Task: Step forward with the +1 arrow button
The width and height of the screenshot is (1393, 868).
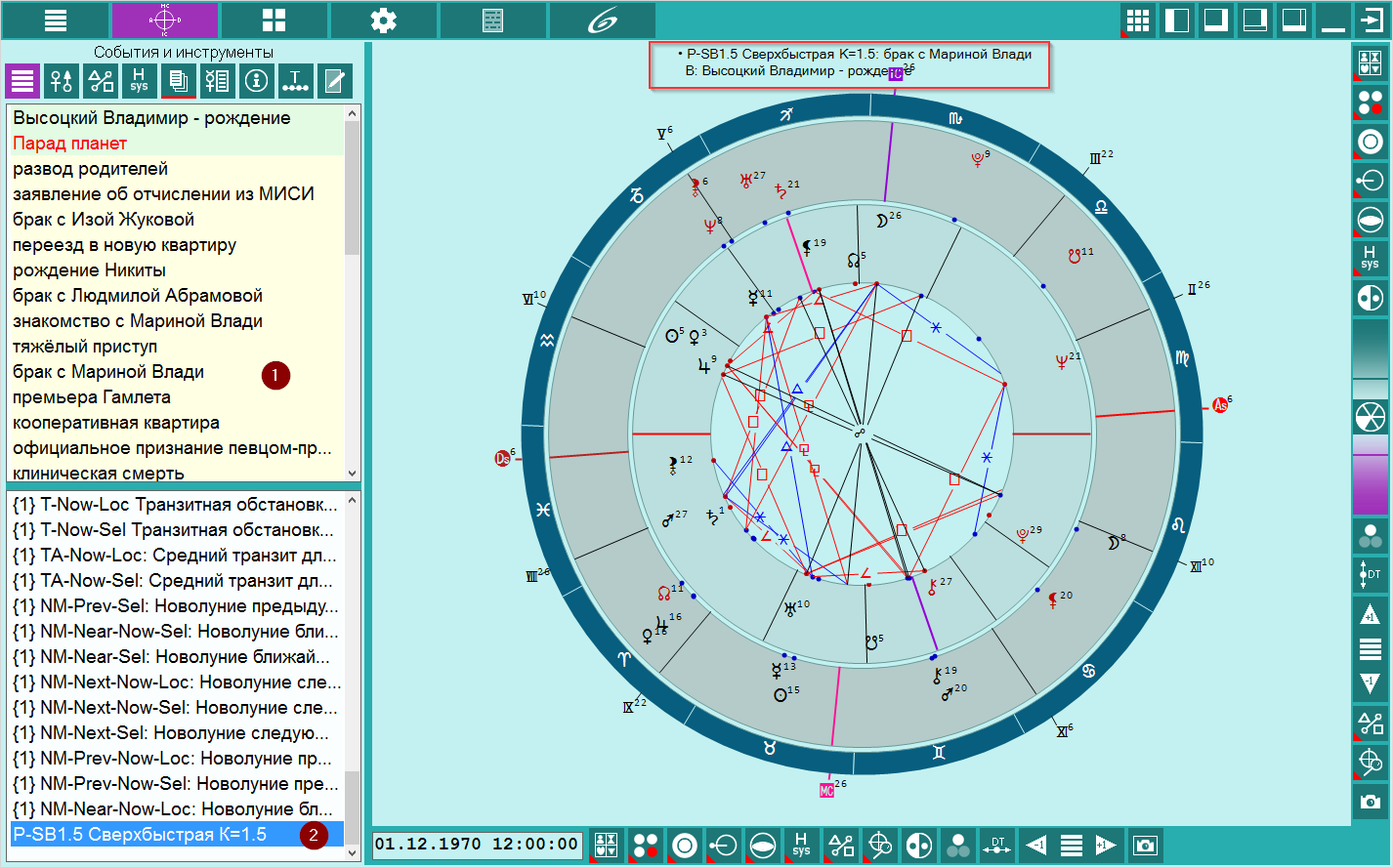Action: tap(1107, 845)
